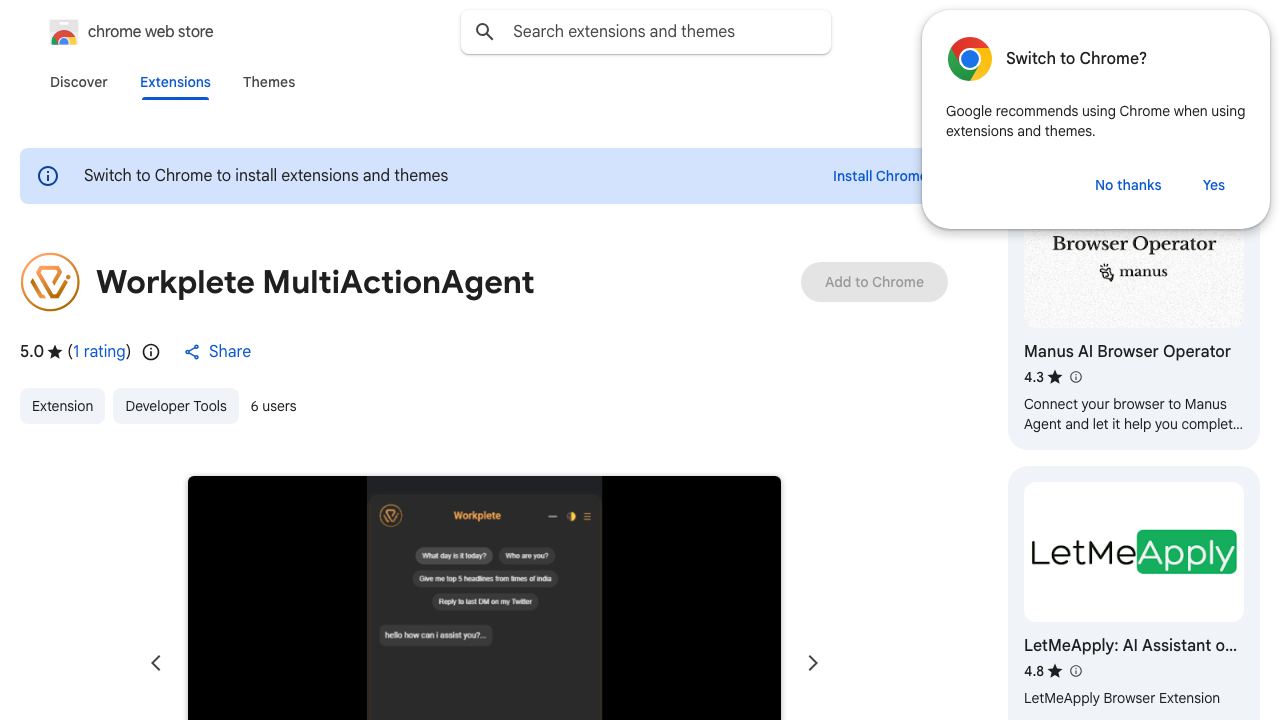Screen dimensions: 1280x720
Task: Open the Manus AI Browser Operator thumbnail
Action: (x=1134, y=278)
